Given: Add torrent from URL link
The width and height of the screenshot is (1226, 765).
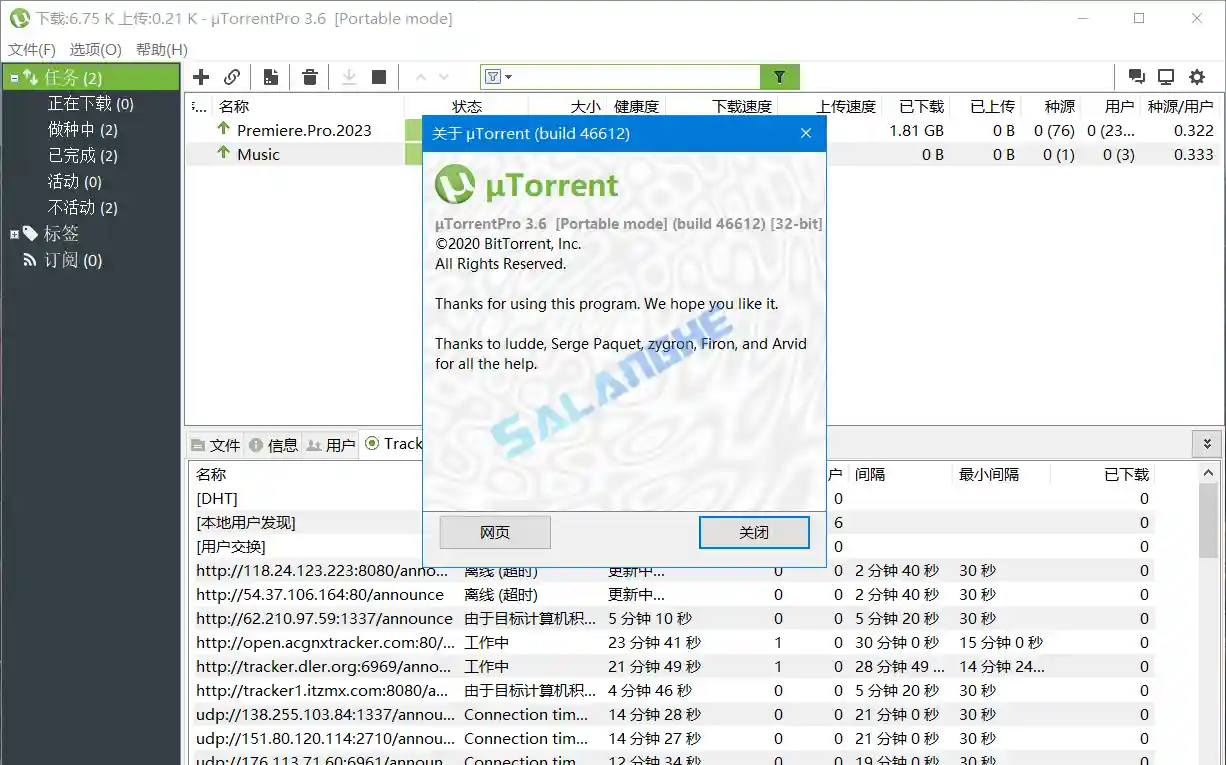Looking at the screenshot, I should 232,76.
